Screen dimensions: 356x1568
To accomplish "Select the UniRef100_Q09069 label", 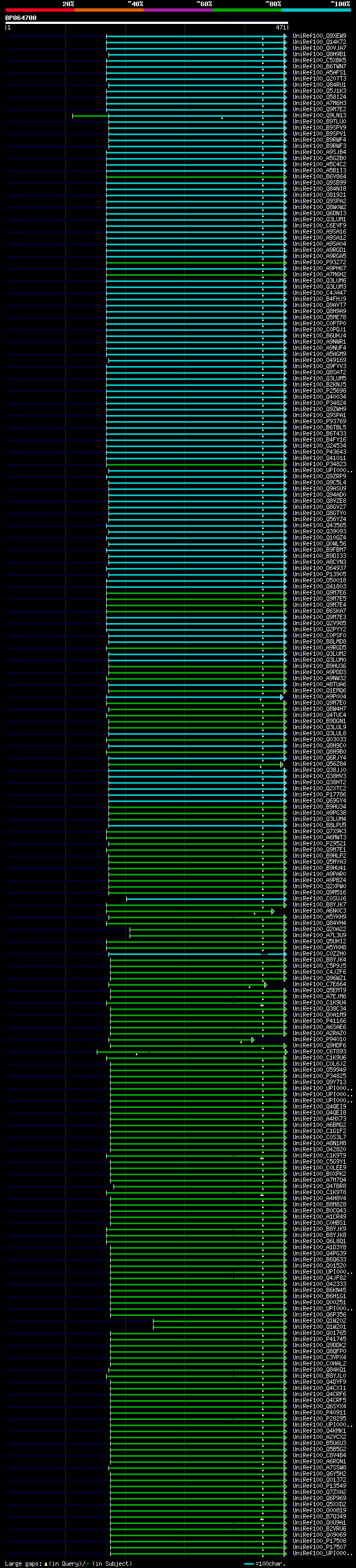I will 319,1536.
